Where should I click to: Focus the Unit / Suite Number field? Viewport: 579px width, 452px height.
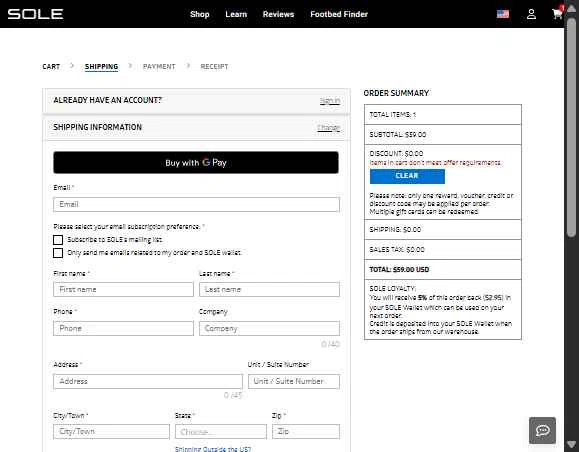[x=294, y=381]
